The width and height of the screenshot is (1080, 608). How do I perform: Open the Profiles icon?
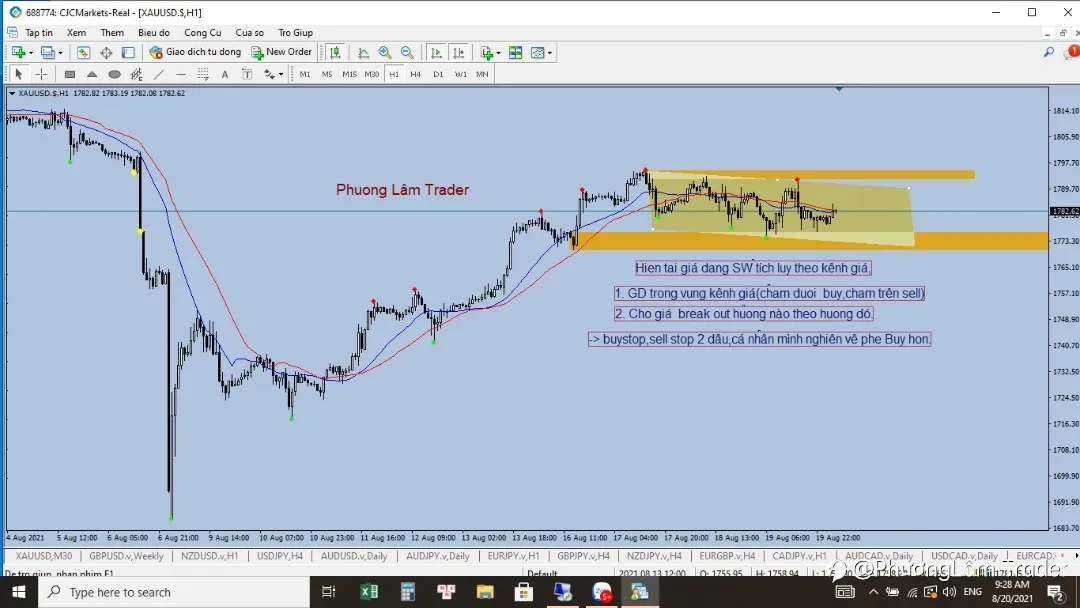[x=47, y=52]
